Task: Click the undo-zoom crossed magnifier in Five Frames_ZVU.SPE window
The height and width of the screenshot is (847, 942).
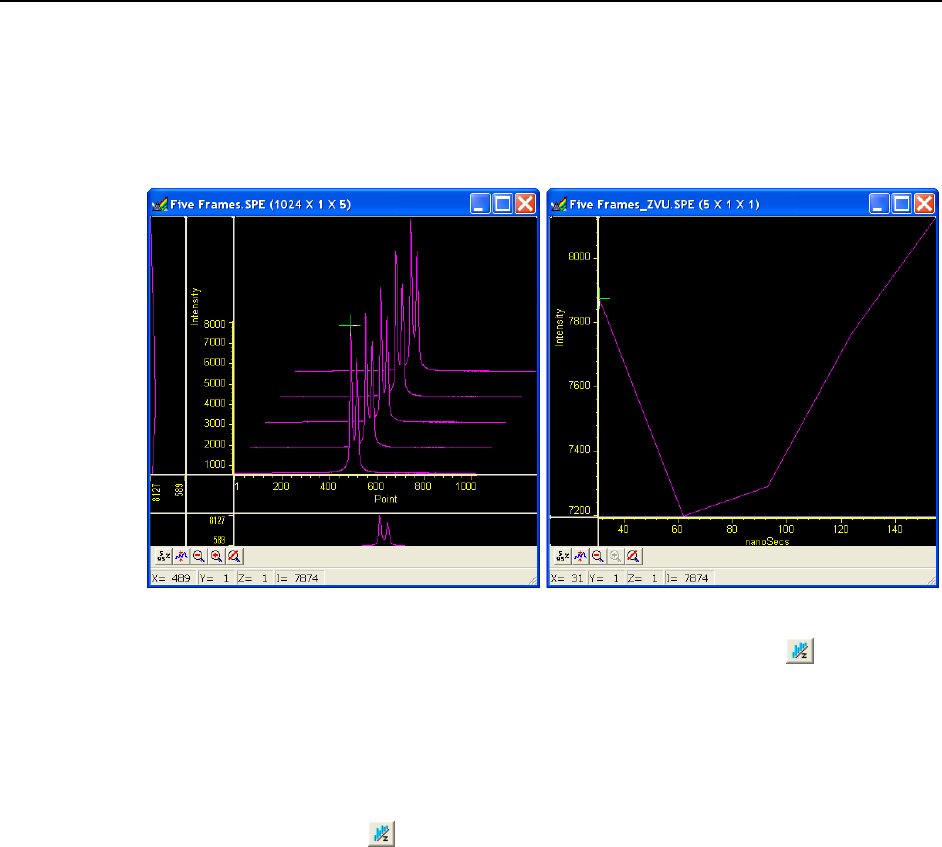Action: (x=633, y=556)
